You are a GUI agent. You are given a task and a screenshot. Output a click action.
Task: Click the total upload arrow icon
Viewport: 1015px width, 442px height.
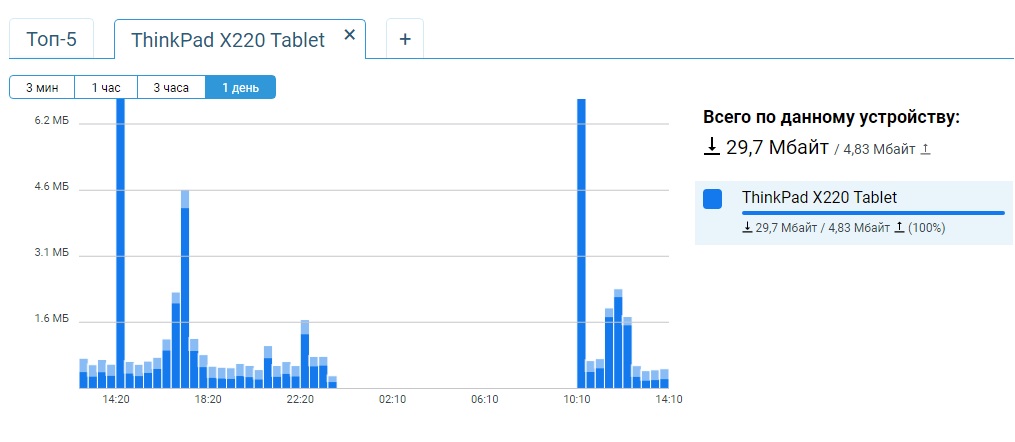point(926,149)
